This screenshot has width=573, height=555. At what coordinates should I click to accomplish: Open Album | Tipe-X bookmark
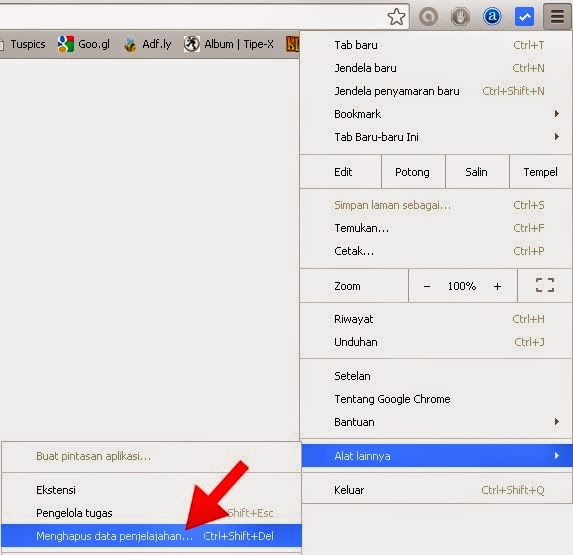point(228,44)
